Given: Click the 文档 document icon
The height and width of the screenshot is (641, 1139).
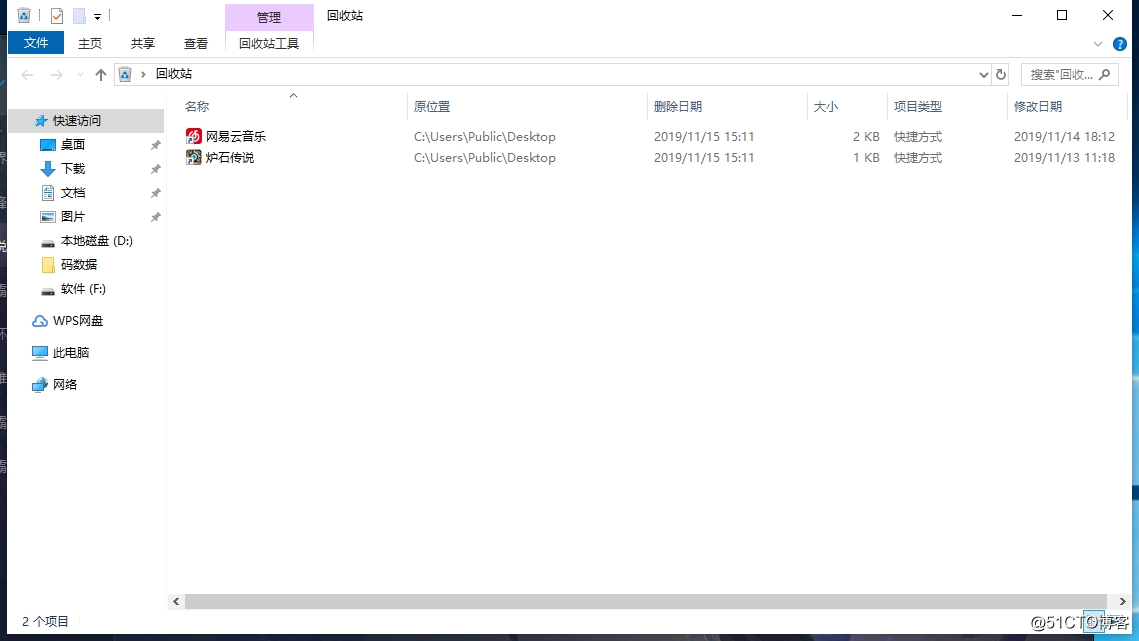Looking at the screenshot, I should (48, 193).
